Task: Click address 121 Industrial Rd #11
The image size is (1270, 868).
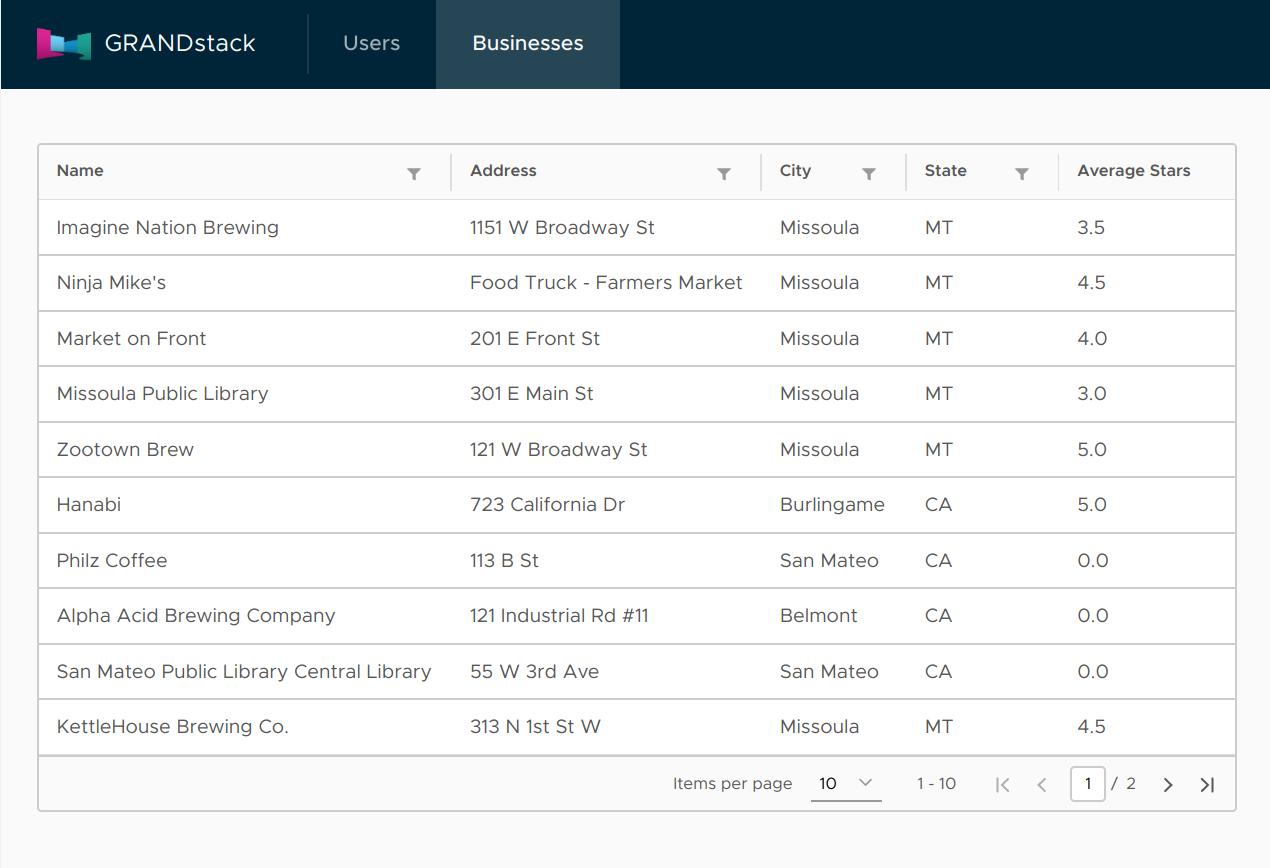Action: click(x=559, y=616)
